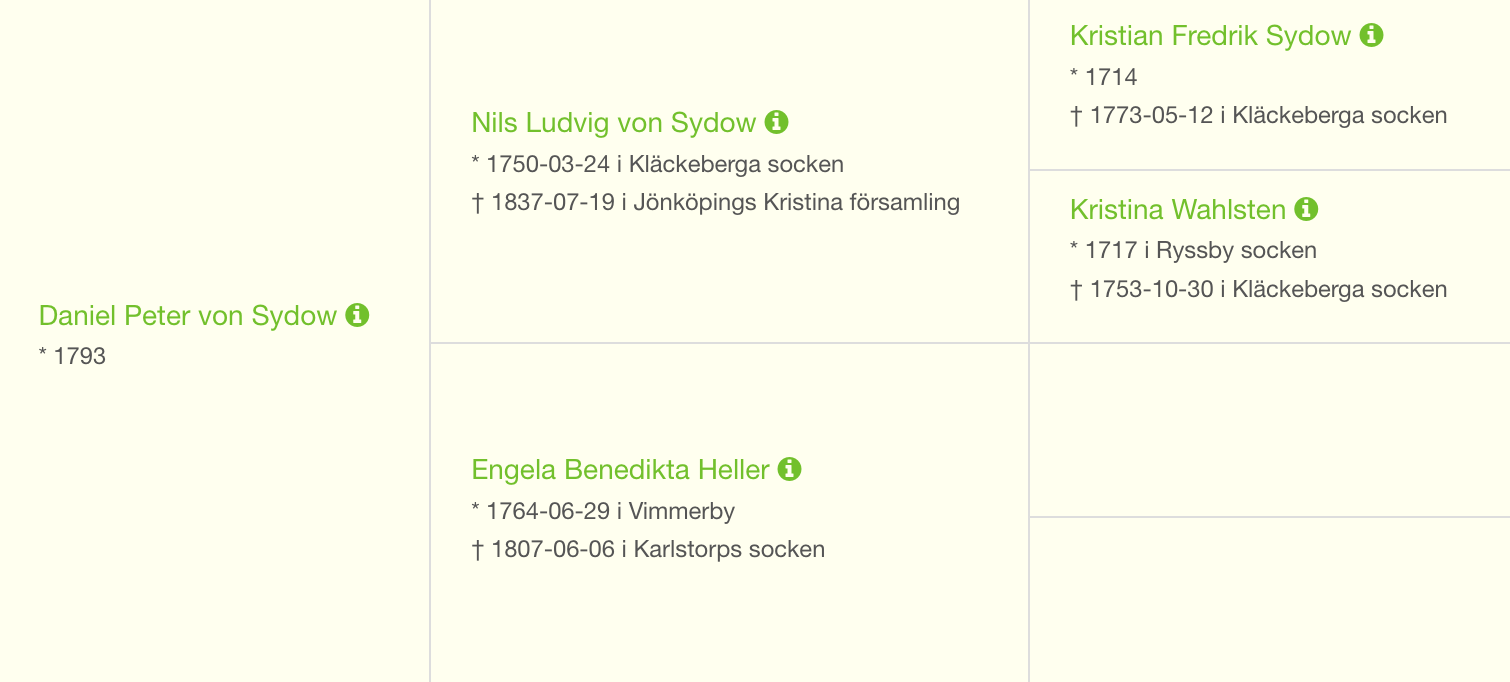Open Daniel Peter von Sydow's profile link
Screen dimensions: 1510x682
pos(188,316)
